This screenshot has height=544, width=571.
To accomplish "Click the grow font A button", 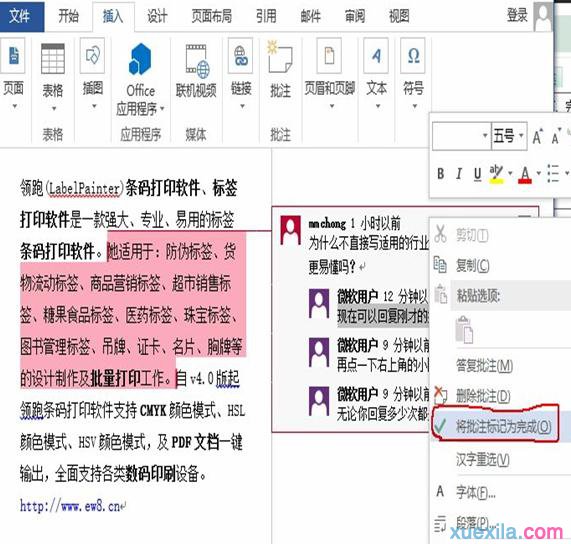I will tap(537, 136).
